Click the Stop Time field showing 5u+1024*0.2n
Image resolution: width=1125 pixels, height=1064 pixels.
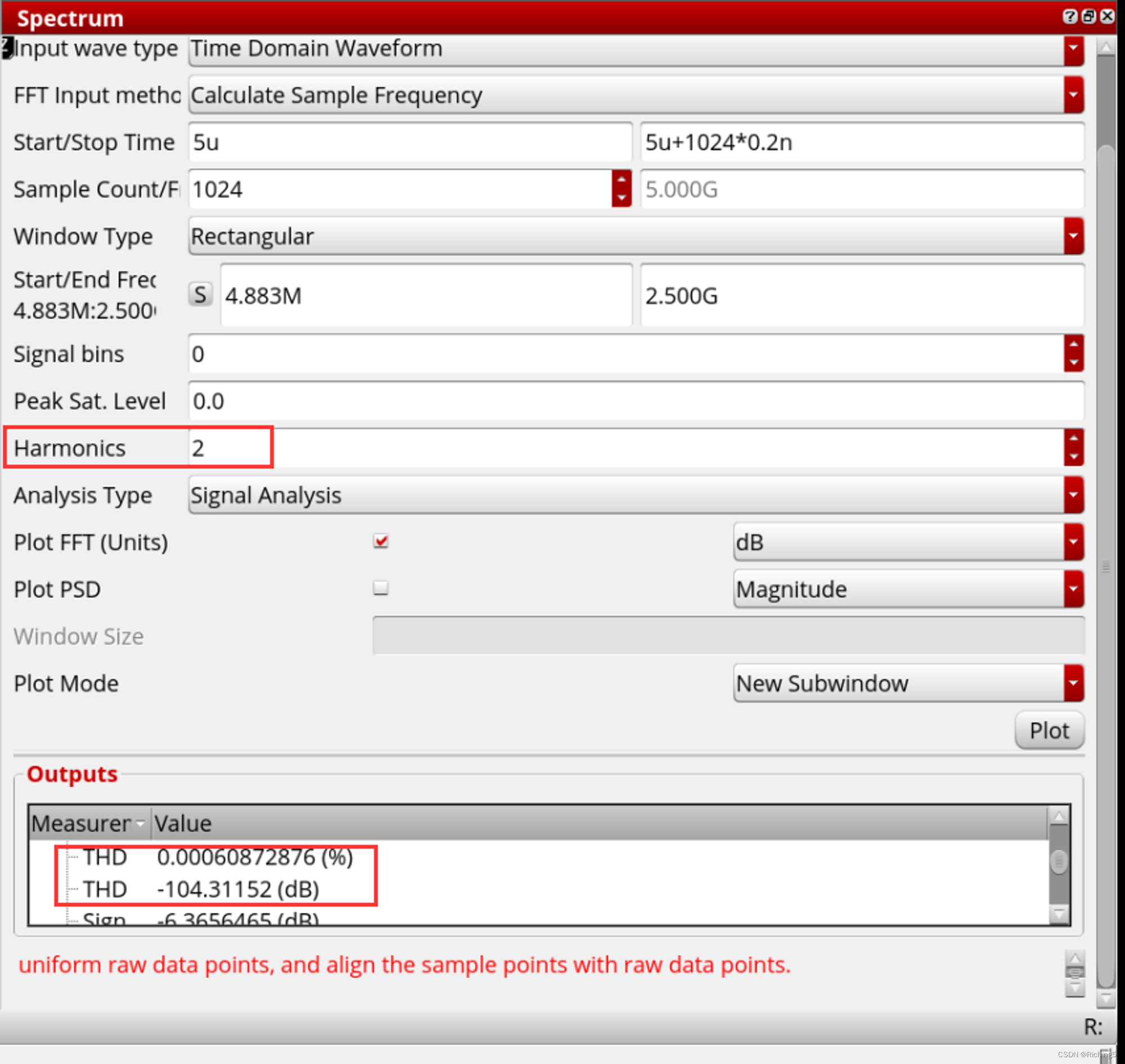[862, 142]
